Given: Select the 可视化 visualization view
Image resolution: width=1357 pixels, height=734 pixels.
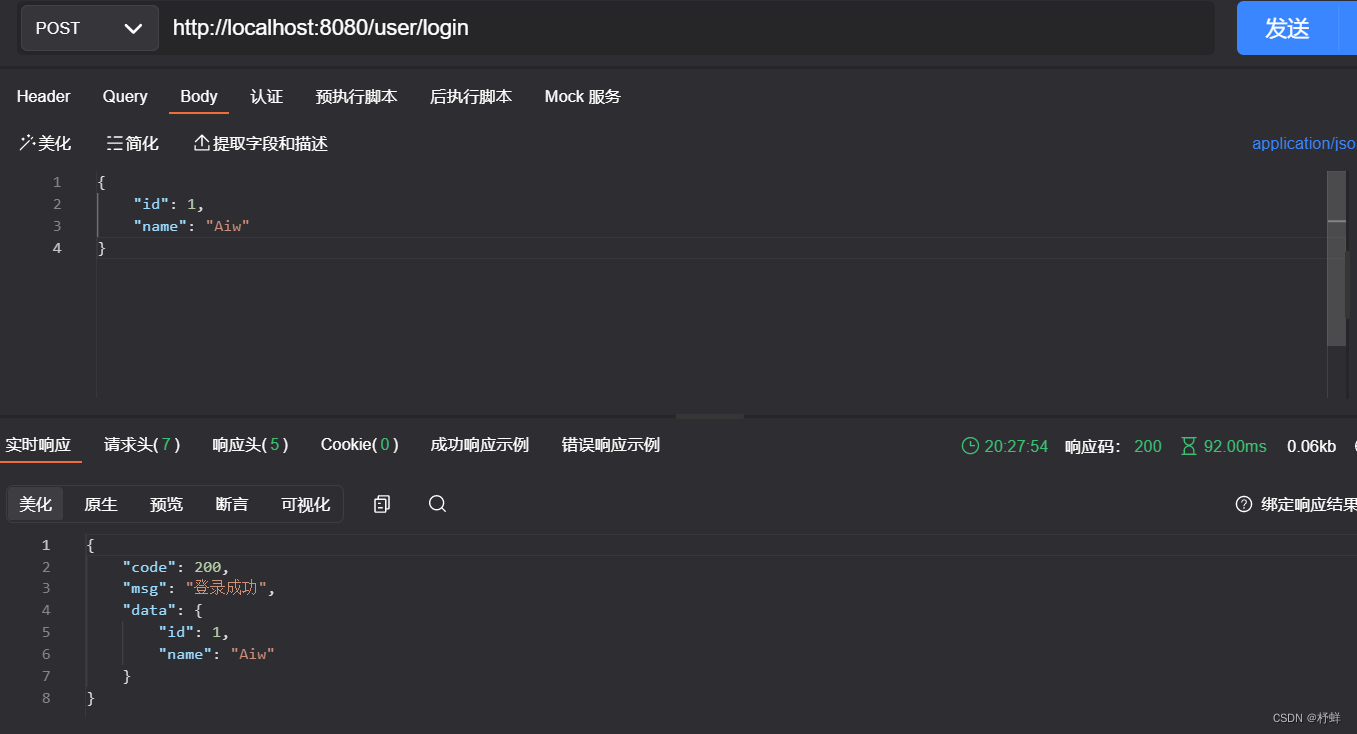Looking at the screenshot, I should (306, 504).
